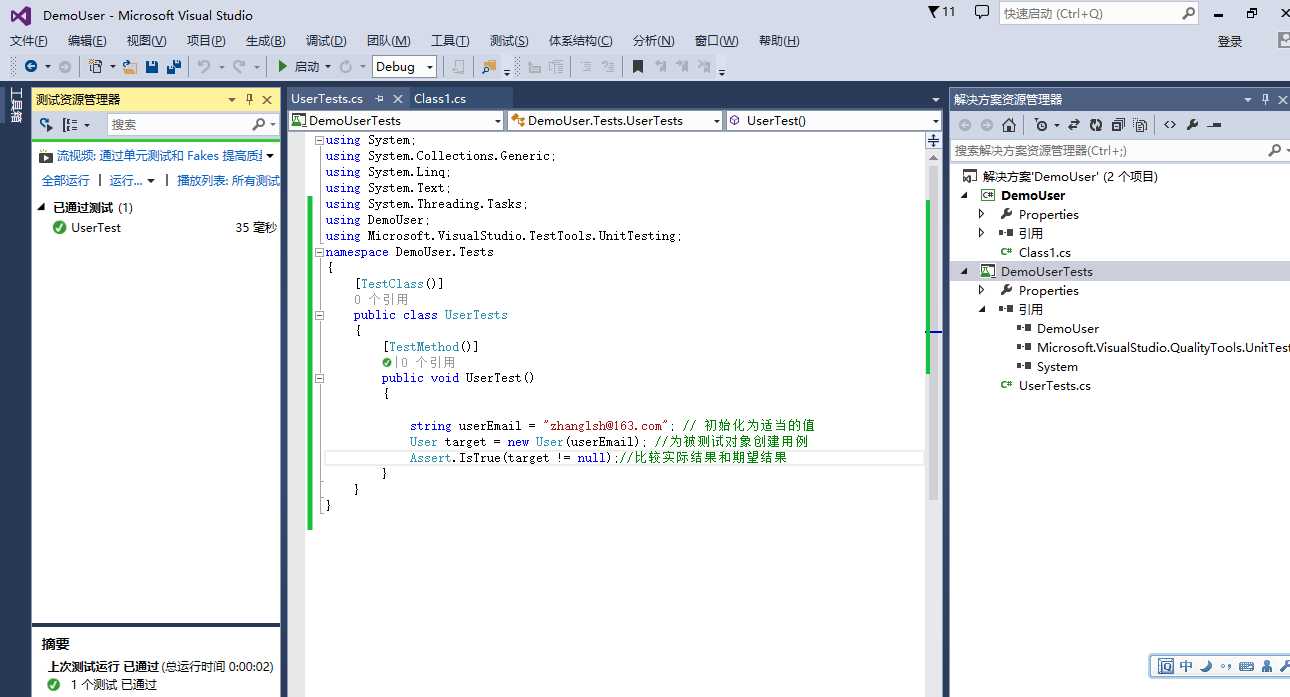Click the New Project icon in the main toolbar

point(95,66)
